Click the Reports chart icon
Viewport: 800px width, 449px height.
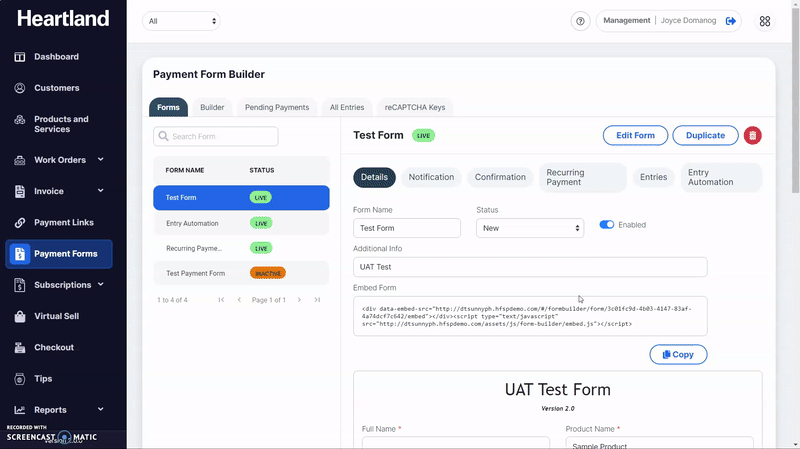(x=19, y=410)
